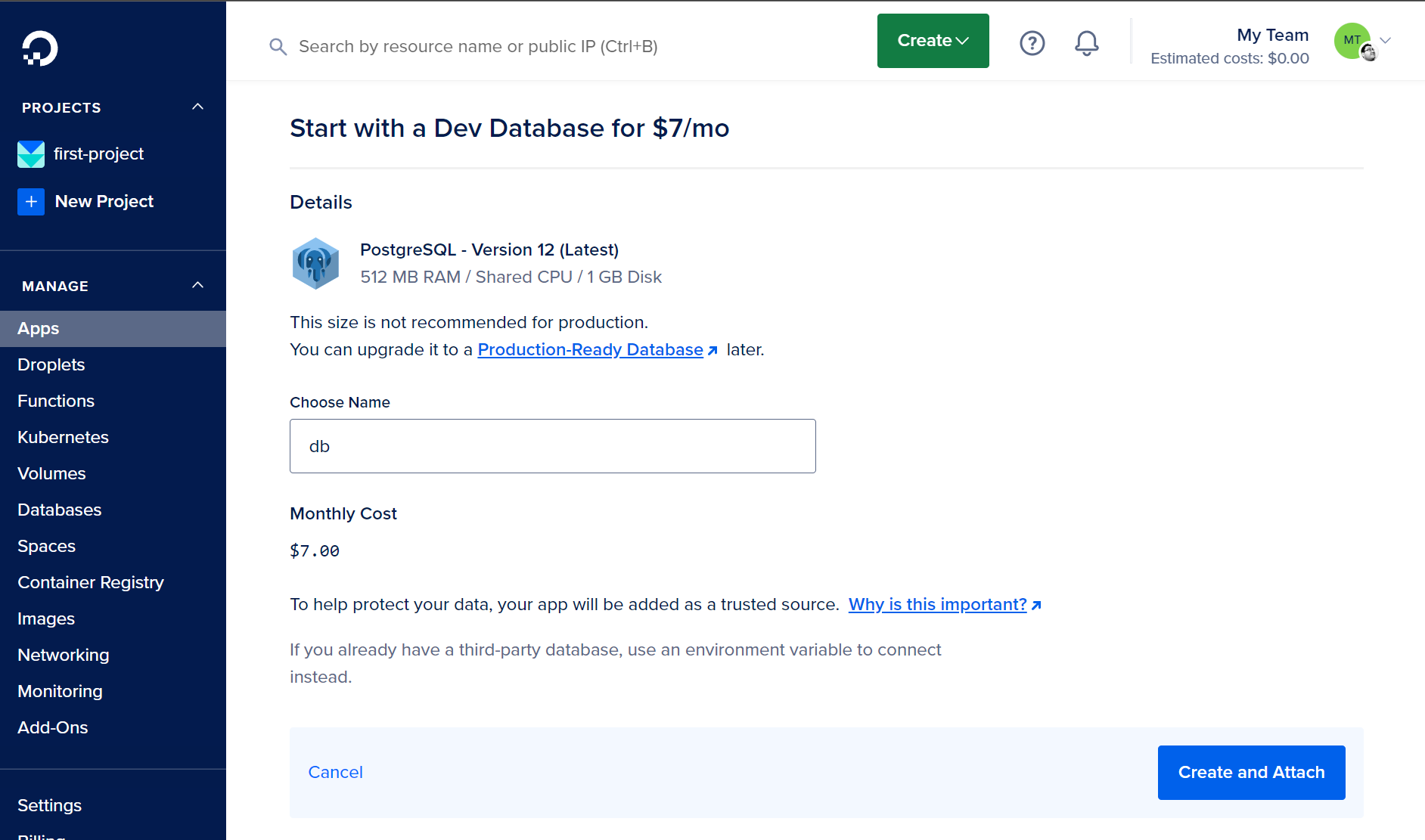Open Droplets in the sidebar
The image size is (1425, 840).
[51, 365]
